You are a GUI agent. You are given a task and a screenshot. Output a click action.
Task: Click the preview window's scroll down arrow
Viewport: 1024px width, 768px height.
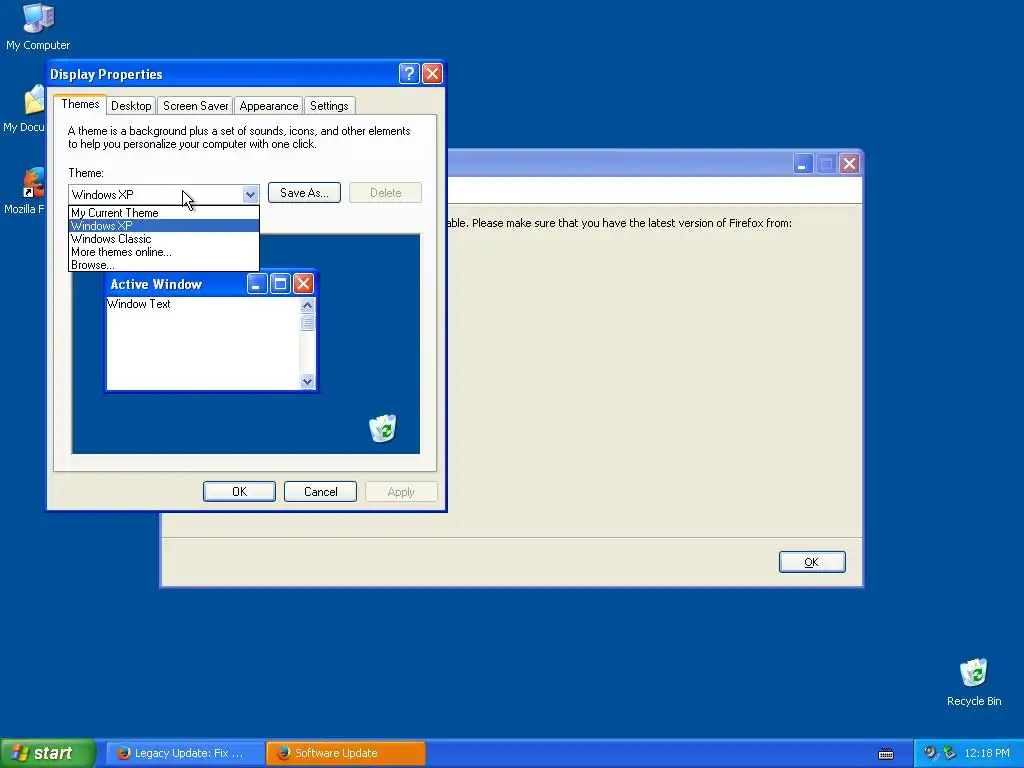point(308,381)
